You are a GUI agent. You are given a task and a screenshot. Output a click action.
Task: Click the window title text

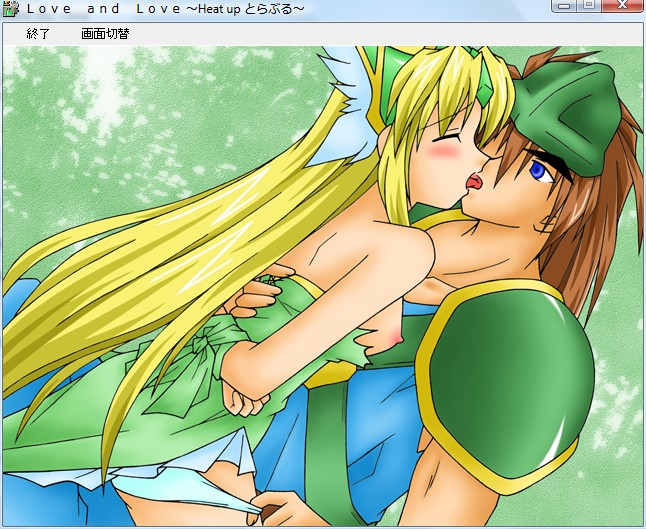[165, 9]
